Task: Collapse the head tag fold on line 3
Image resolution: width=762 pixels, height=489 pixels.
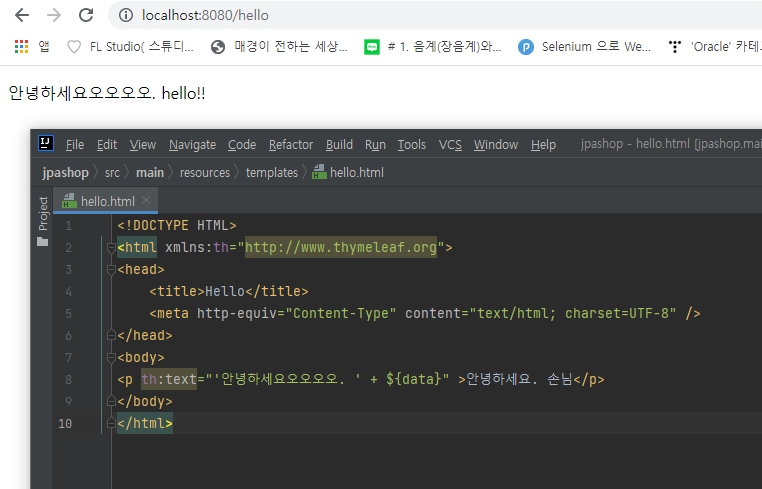Action: point(111,270)
